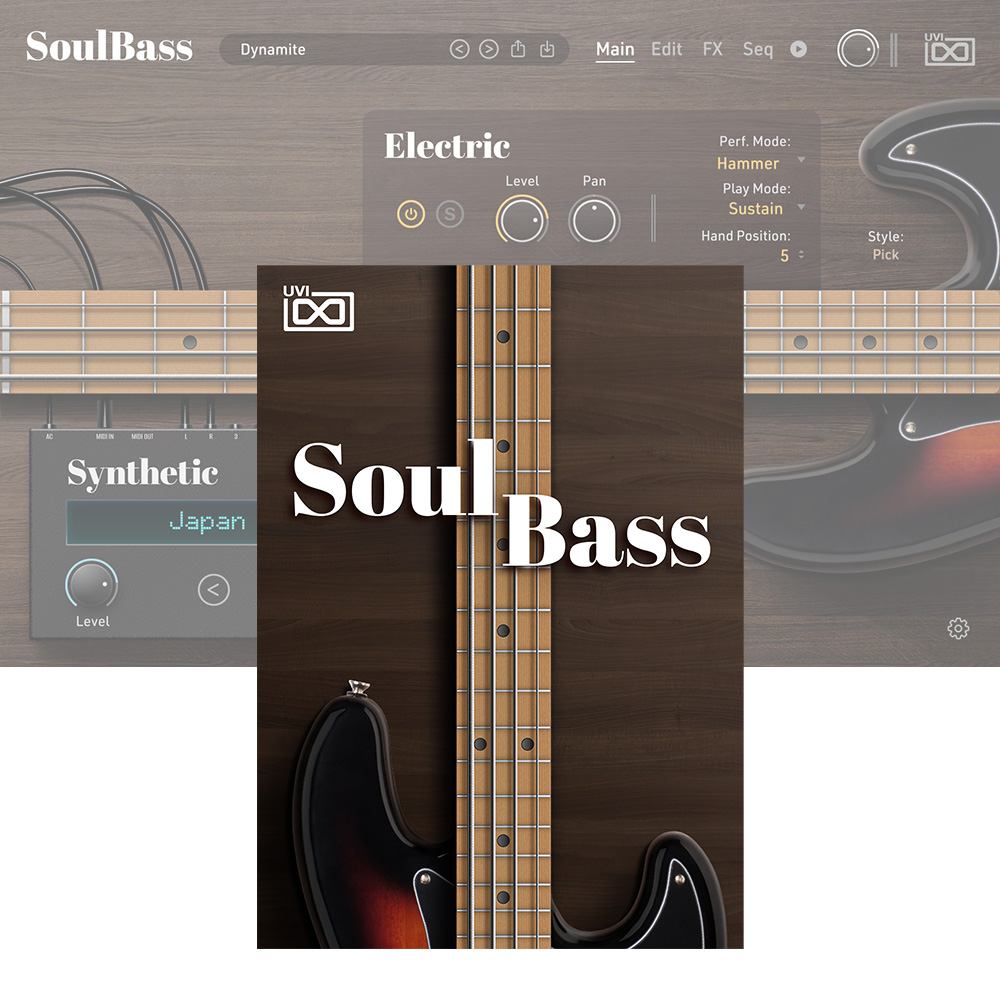Switch to the Main tab

[x=615, y=50]
